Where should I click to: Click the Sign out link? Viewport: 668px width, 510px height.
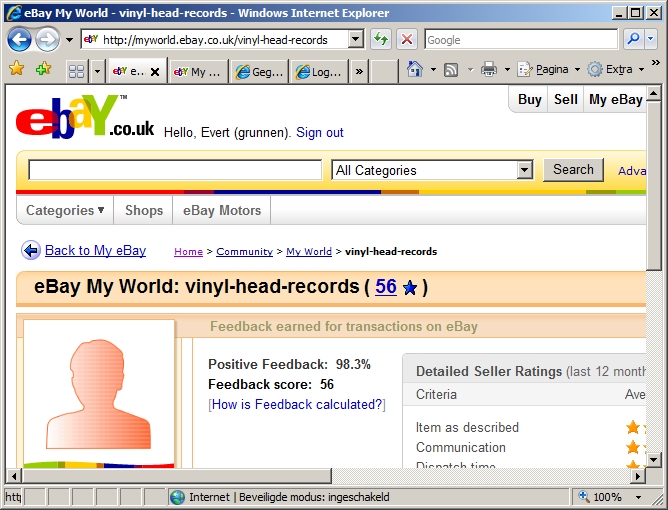(320, 133)
